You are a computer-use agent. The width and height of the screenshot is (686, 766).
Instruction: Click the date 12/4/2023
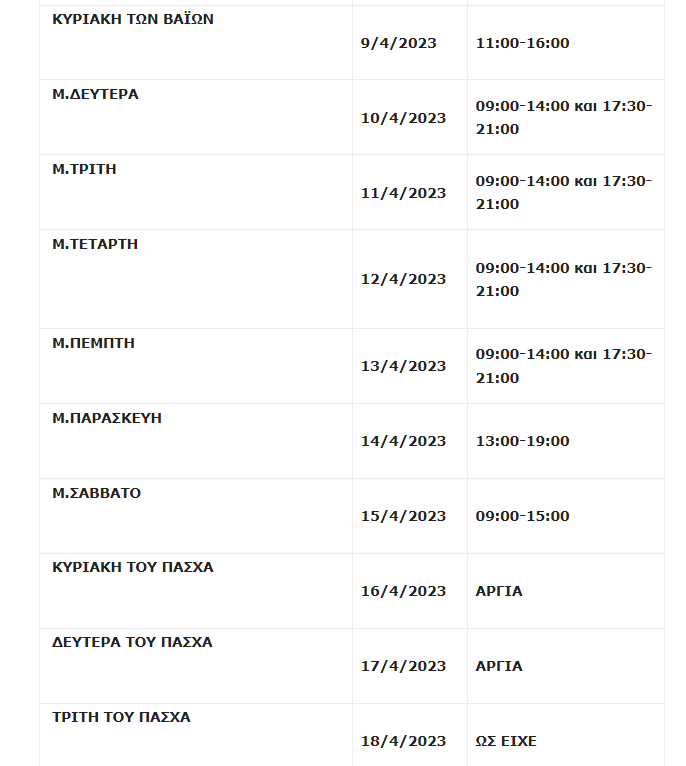click(x=403, y=279)
